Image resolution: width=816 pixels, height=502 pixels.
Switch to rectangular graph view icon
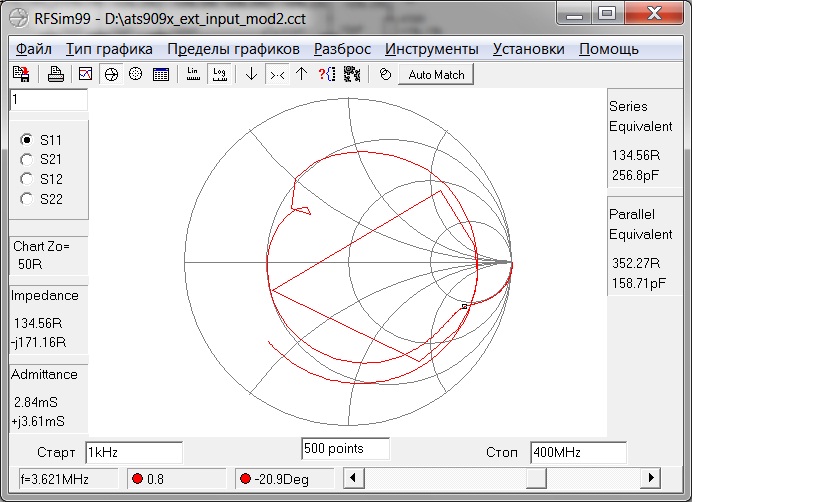tap(85, 74)
